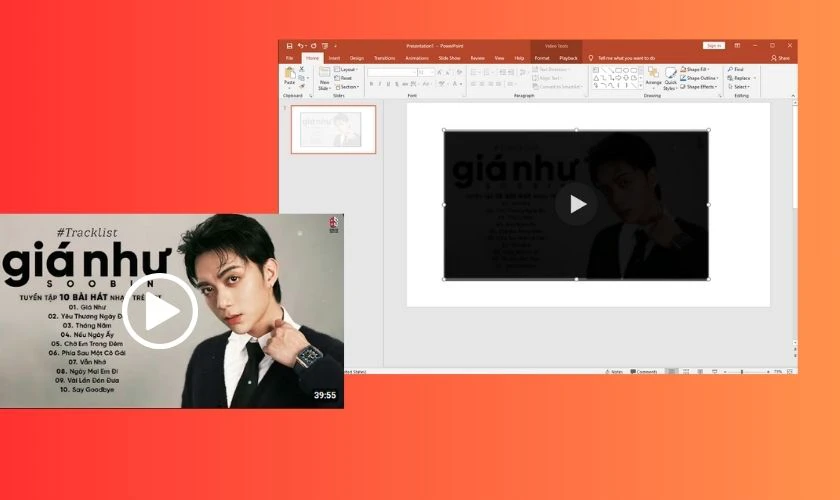Align text right
Viewport: 840px width, 500px height.
pyautogui.click(x=491, y=84)
